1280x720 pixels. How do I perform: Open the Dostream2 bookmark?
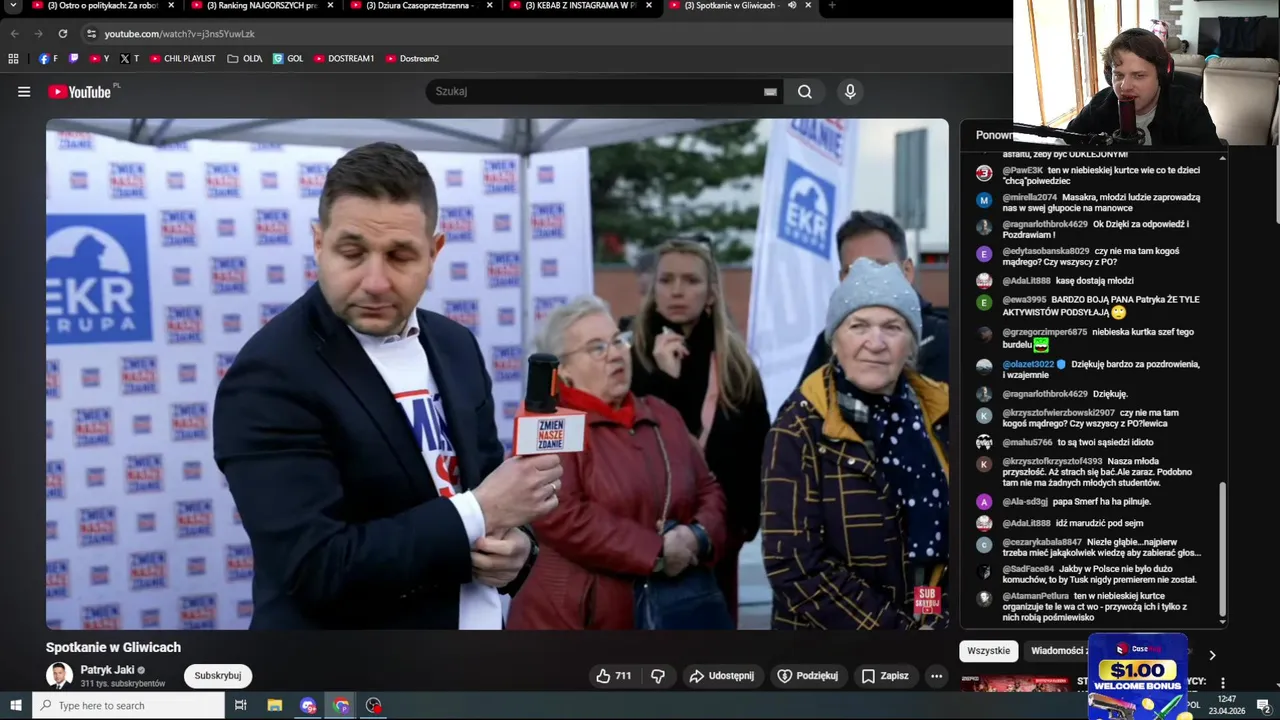412,59
